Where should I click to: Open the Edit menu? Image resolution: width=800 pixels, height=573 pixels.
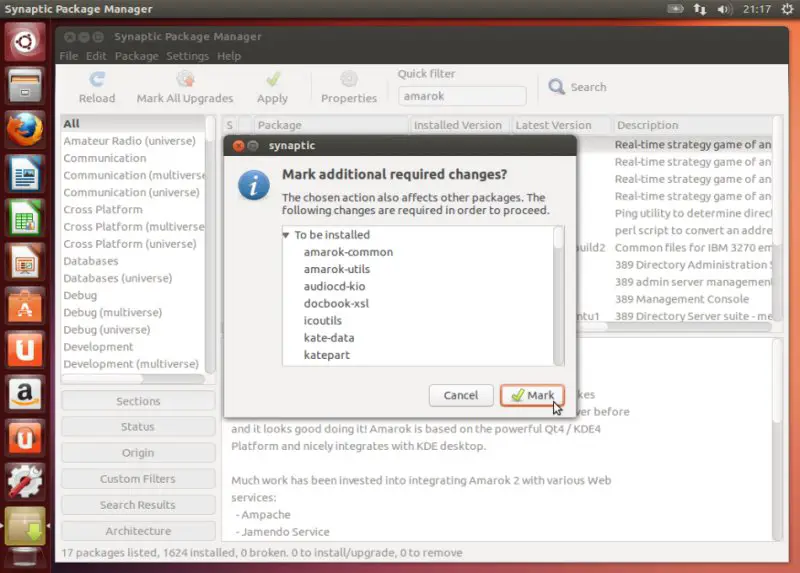coord(96,56)
